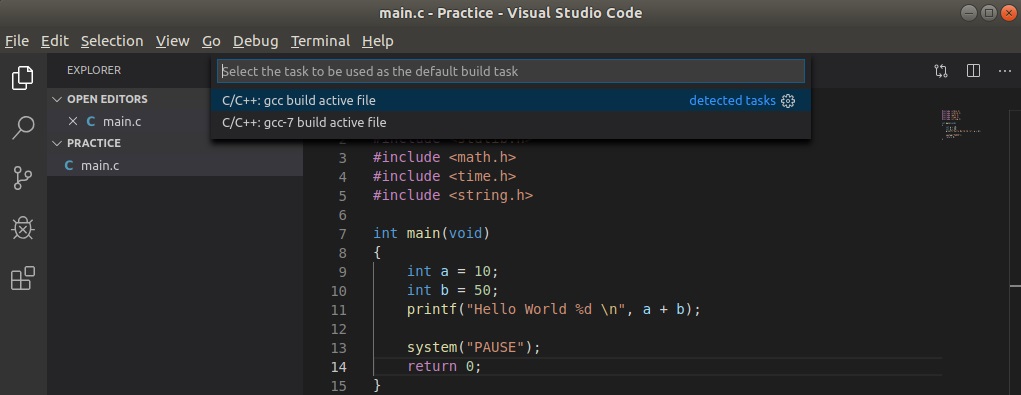Open the More Actions ellipsis menu
Screen dimensions: 1021x395
point(1005,70)
